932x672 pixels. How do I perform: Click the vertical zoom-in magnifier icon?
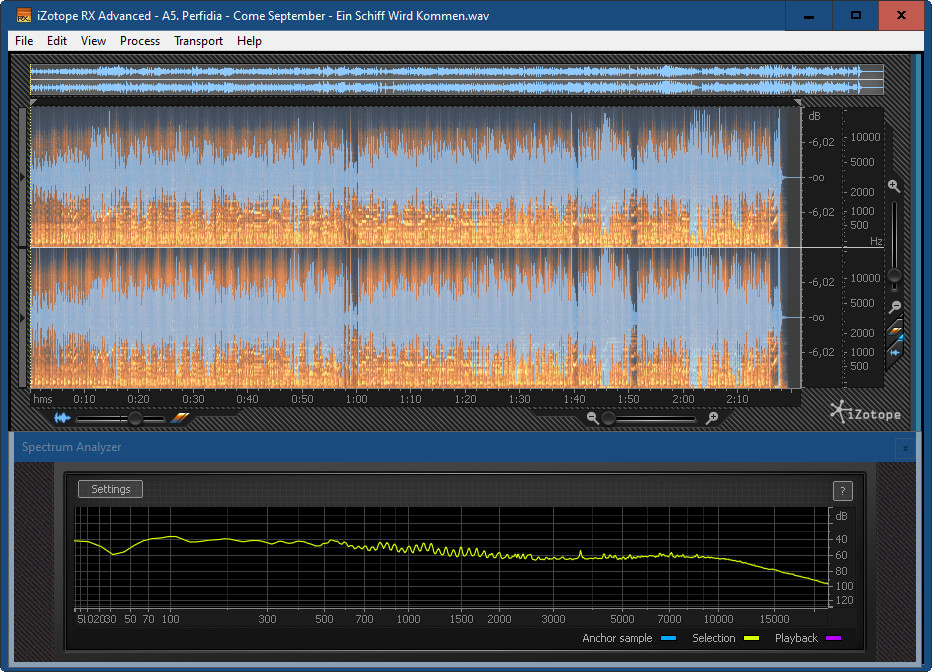[894, 186]
